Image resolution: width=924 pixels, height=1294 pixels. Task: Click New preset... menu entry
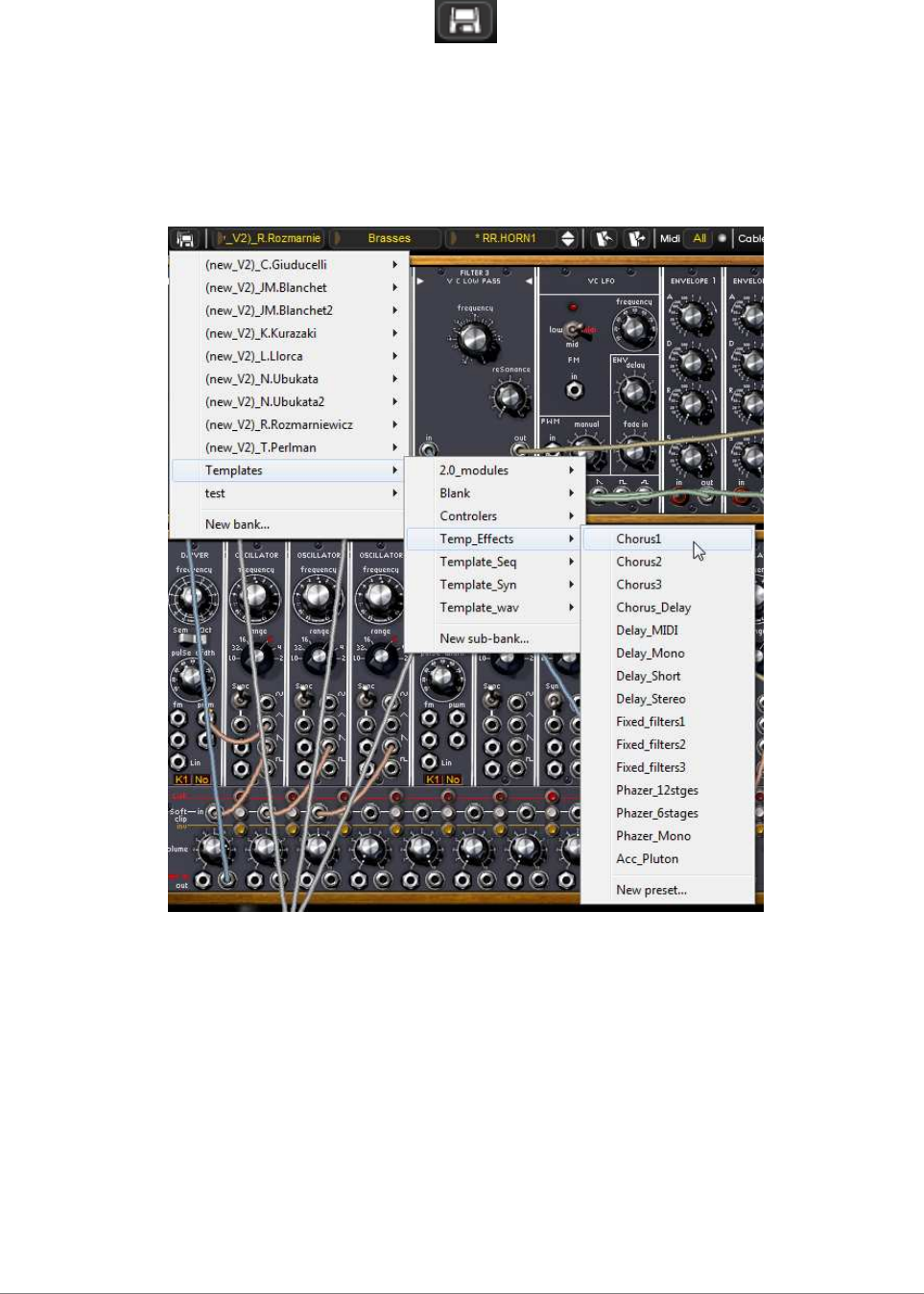668,890
